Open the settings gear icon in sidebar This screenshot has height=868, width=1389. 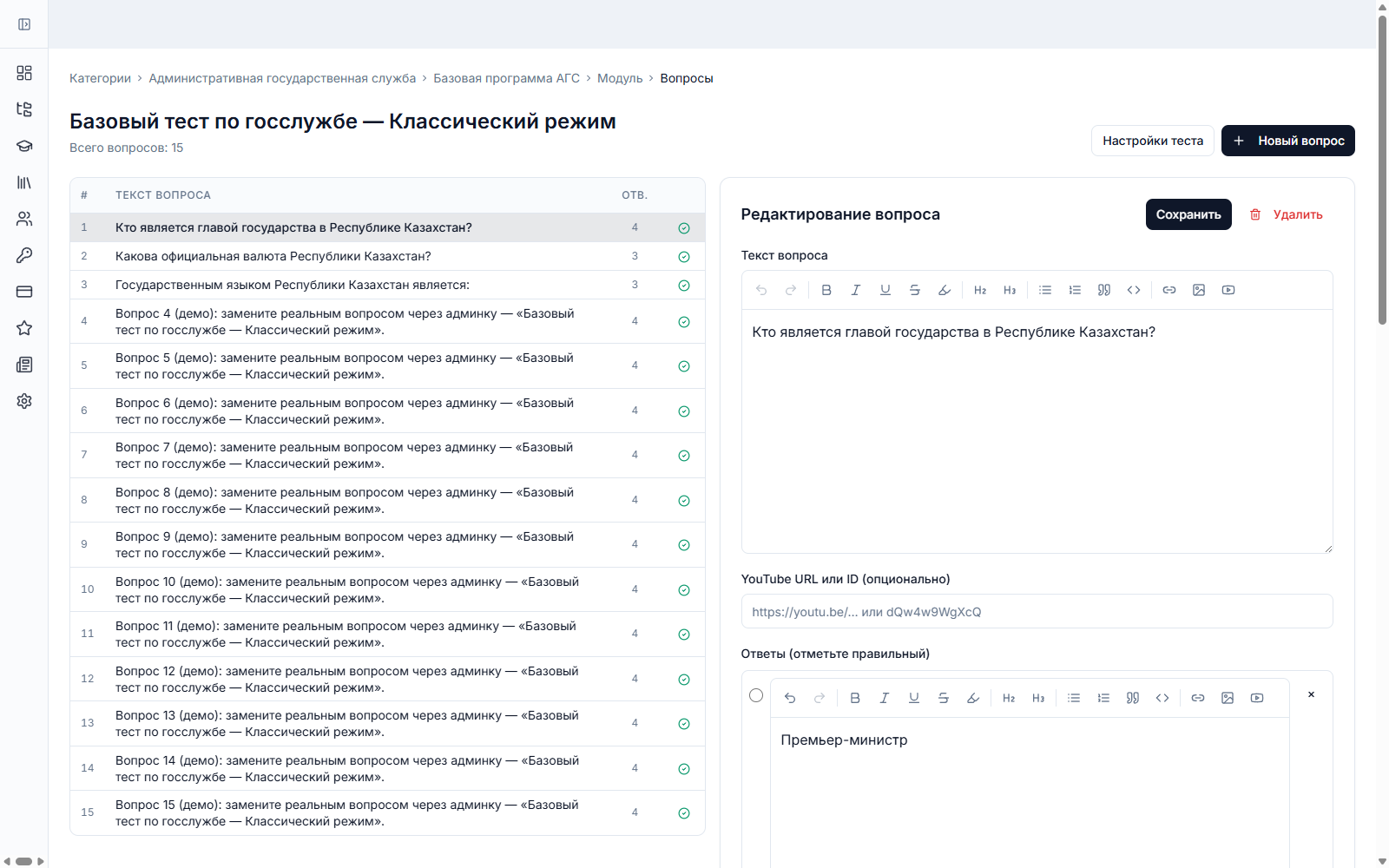(24, 401)
